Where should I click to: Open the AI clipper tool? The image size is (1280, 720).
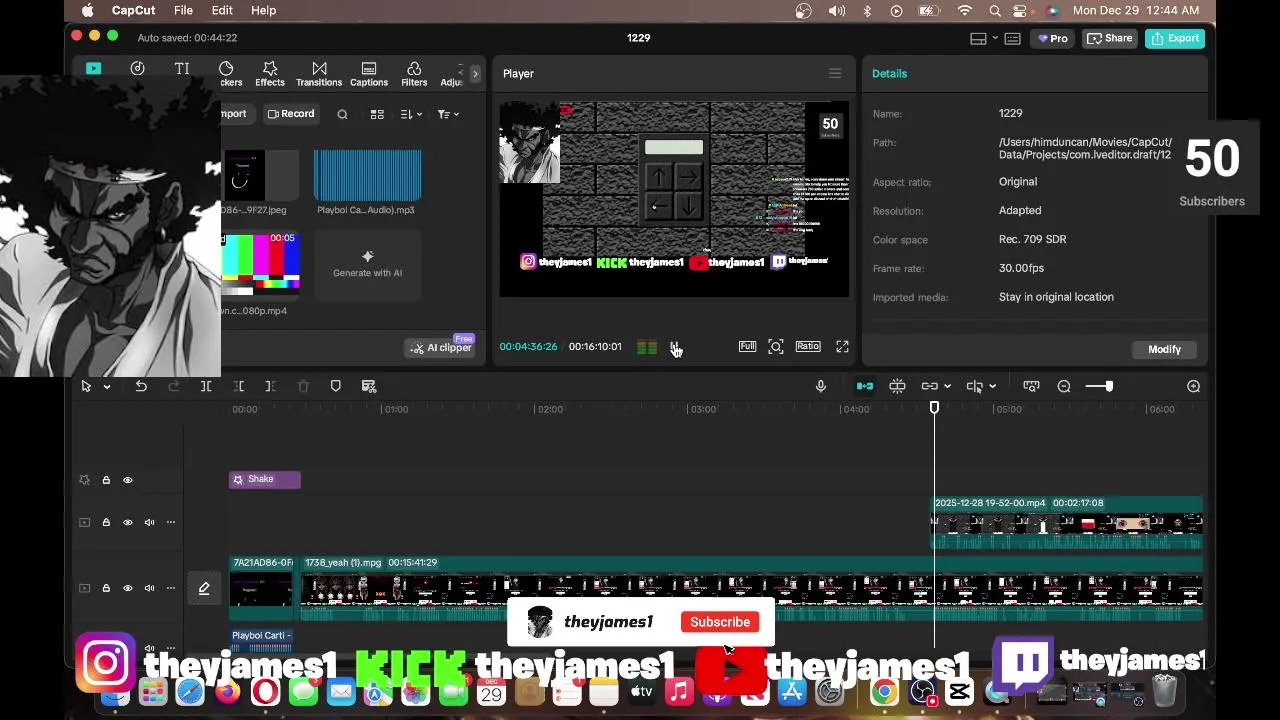tap(440, 347)
